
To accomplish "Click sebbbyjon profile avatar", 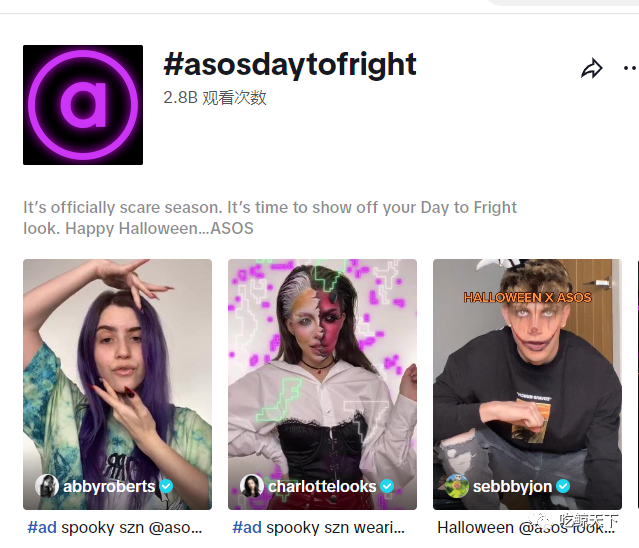I will tap(457, 486).
